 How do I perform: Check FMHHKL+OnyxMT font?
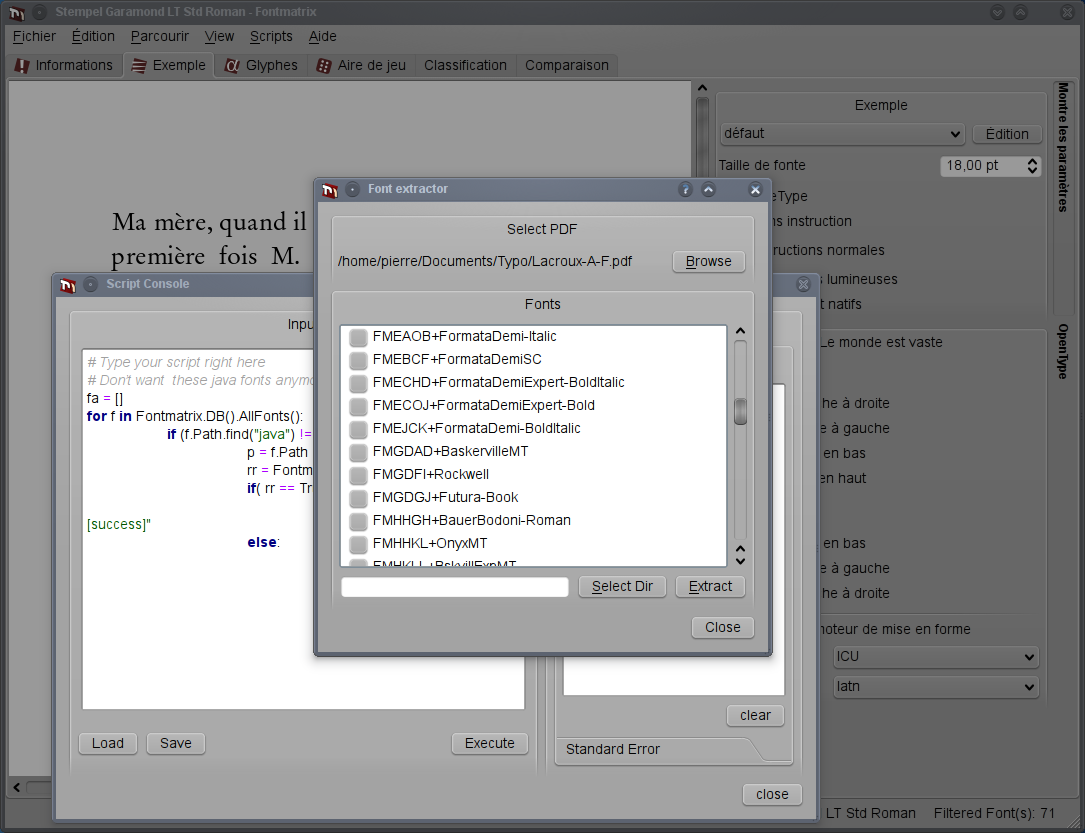pos(358,544)
